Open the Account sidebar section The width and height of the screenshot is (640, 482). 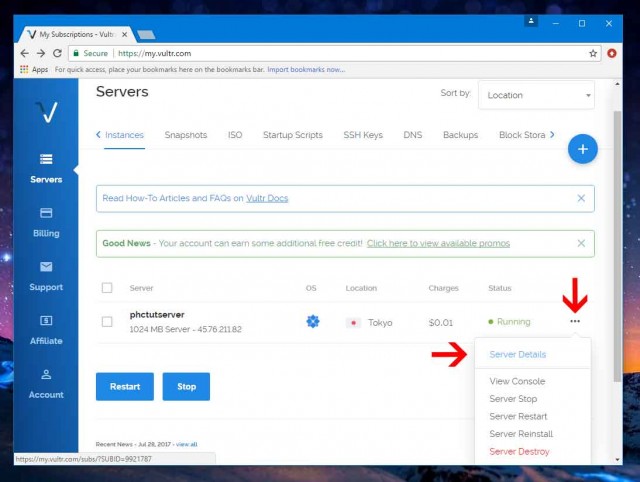coord(46,384)
